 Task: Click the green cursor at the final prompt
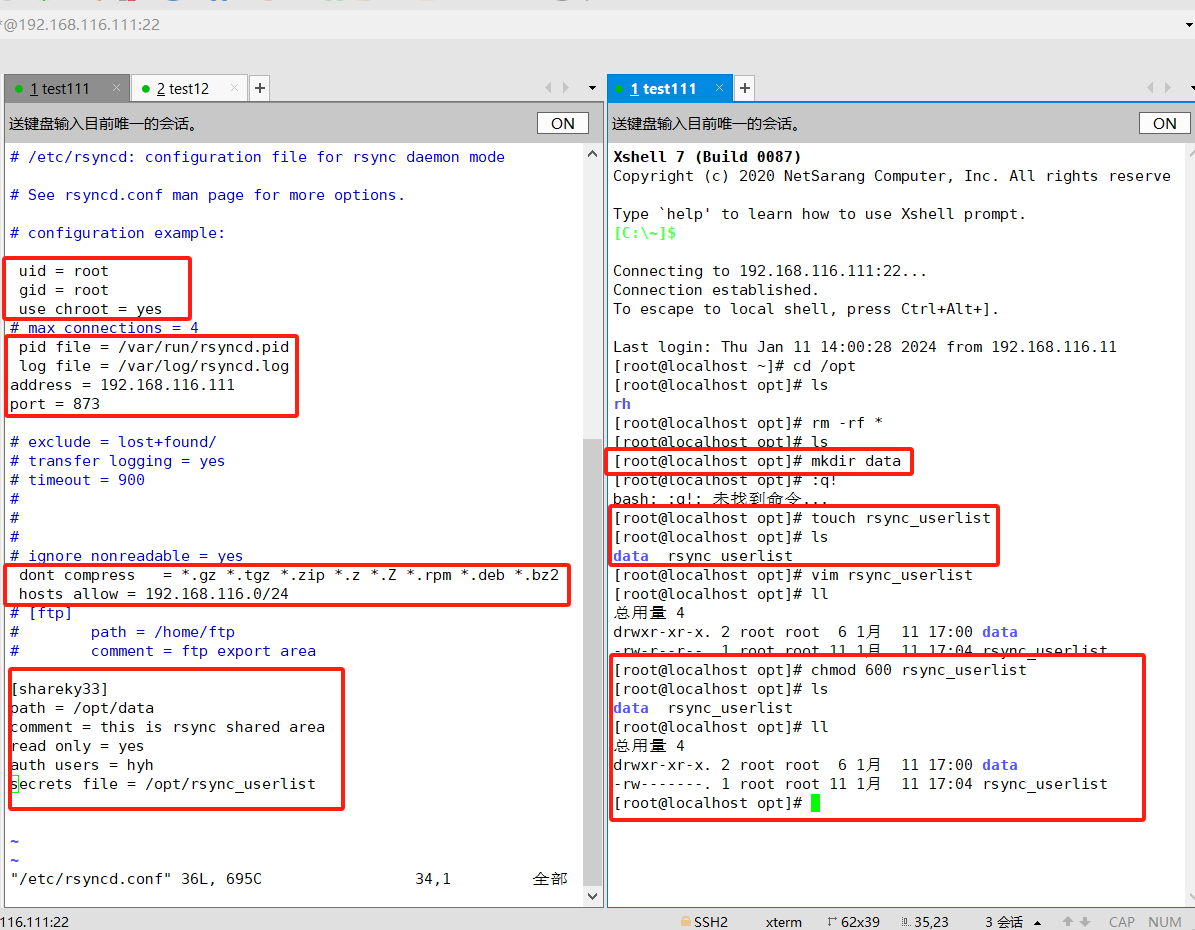815,803
